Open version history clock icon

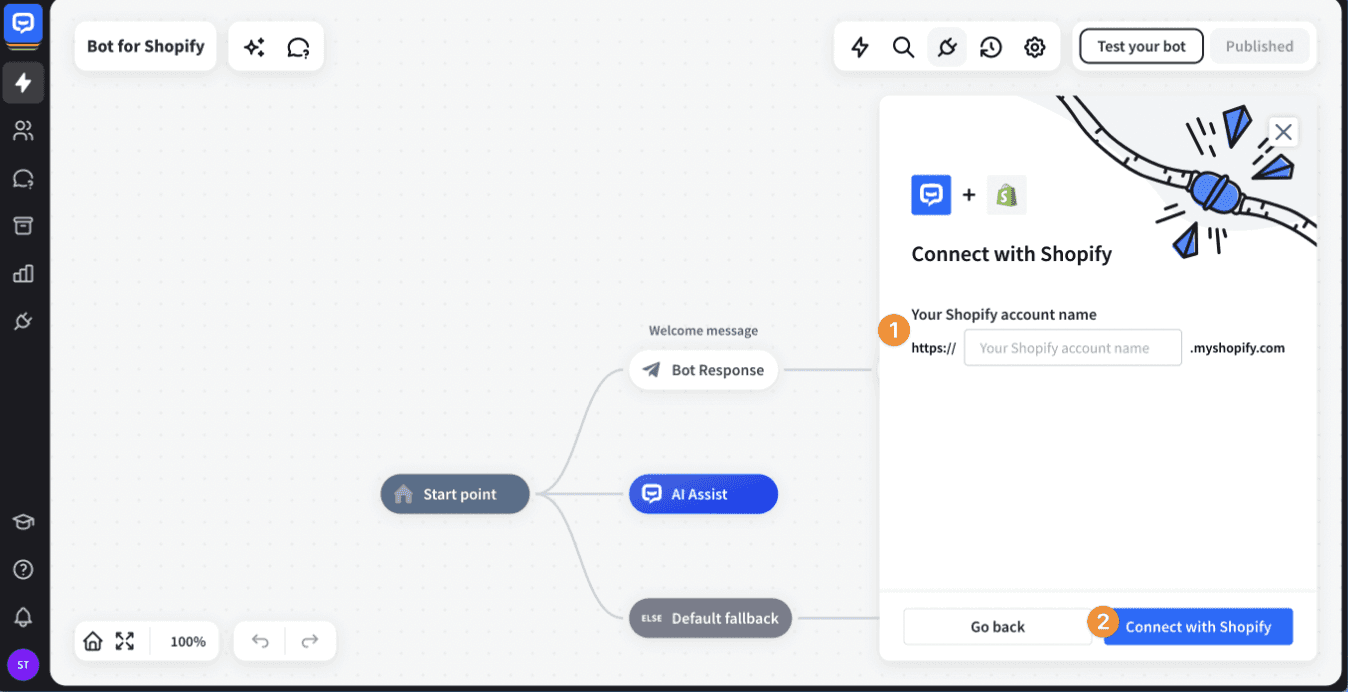[x=991, y=47]
